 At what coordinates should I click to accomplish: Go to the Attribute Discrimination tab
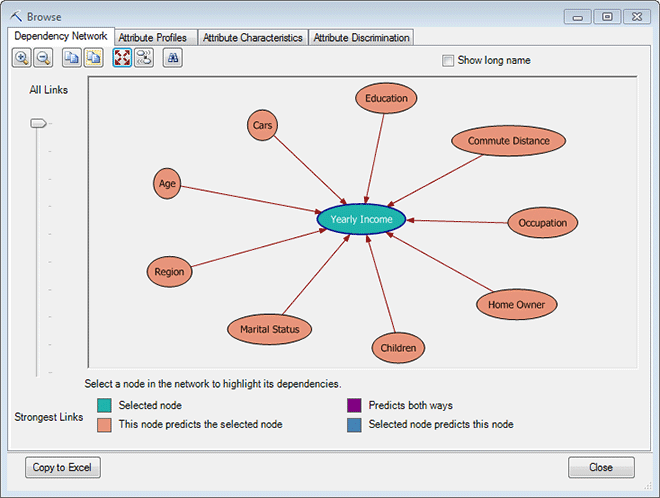tap(361, 38)
